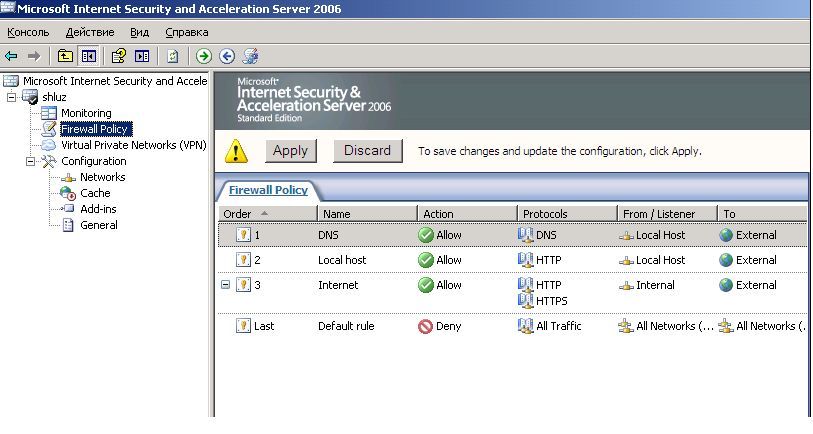This screenshot has height=434, width=813.
Task: Sort by the Order column header
Action: coord(268,214)
